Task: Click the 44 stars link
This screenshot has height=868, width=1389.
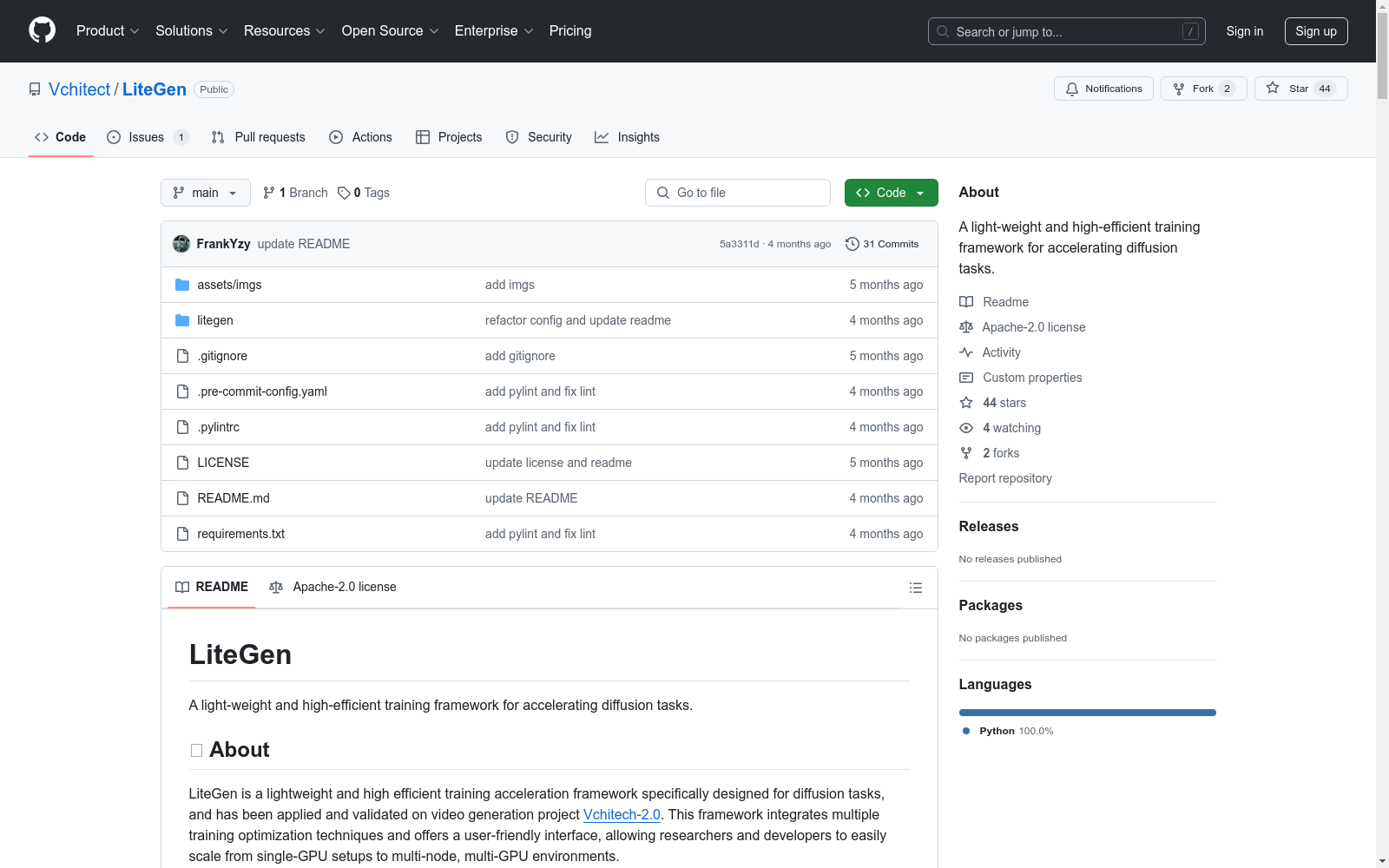Action: (992, 403)
